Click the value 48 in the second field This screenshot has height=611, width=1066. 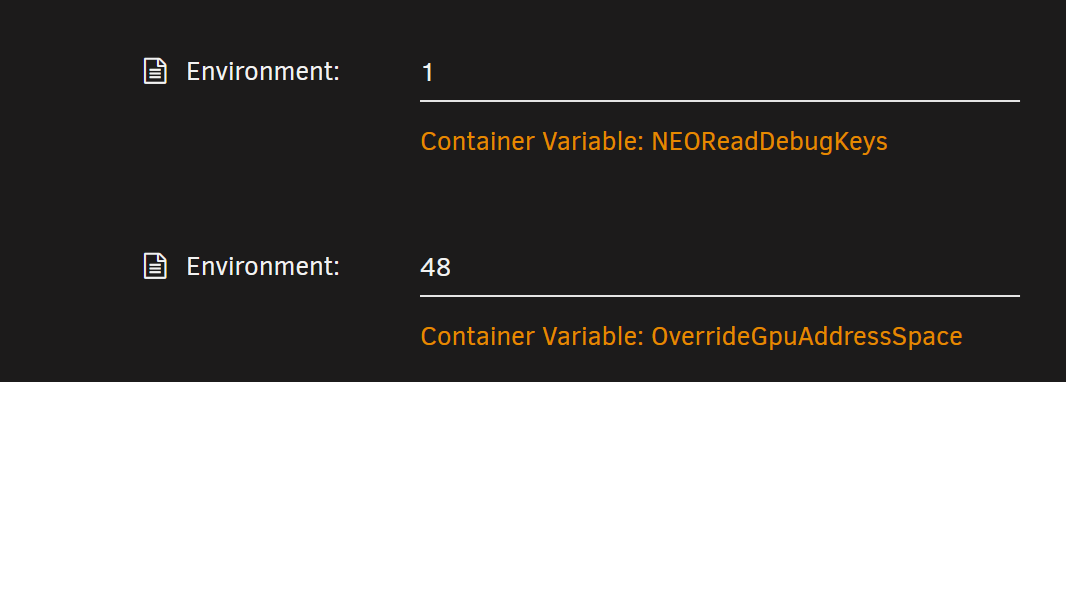[x=436, y=268]
